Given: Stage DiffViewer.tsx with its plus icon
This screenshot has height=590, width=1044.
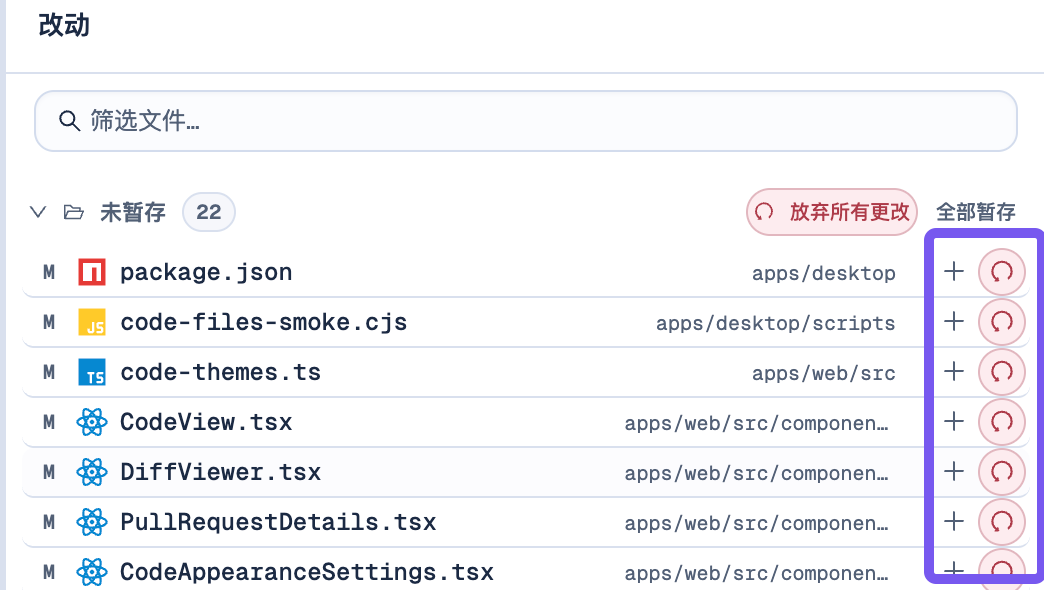Looking at the screenshot, I should [953, 471].
